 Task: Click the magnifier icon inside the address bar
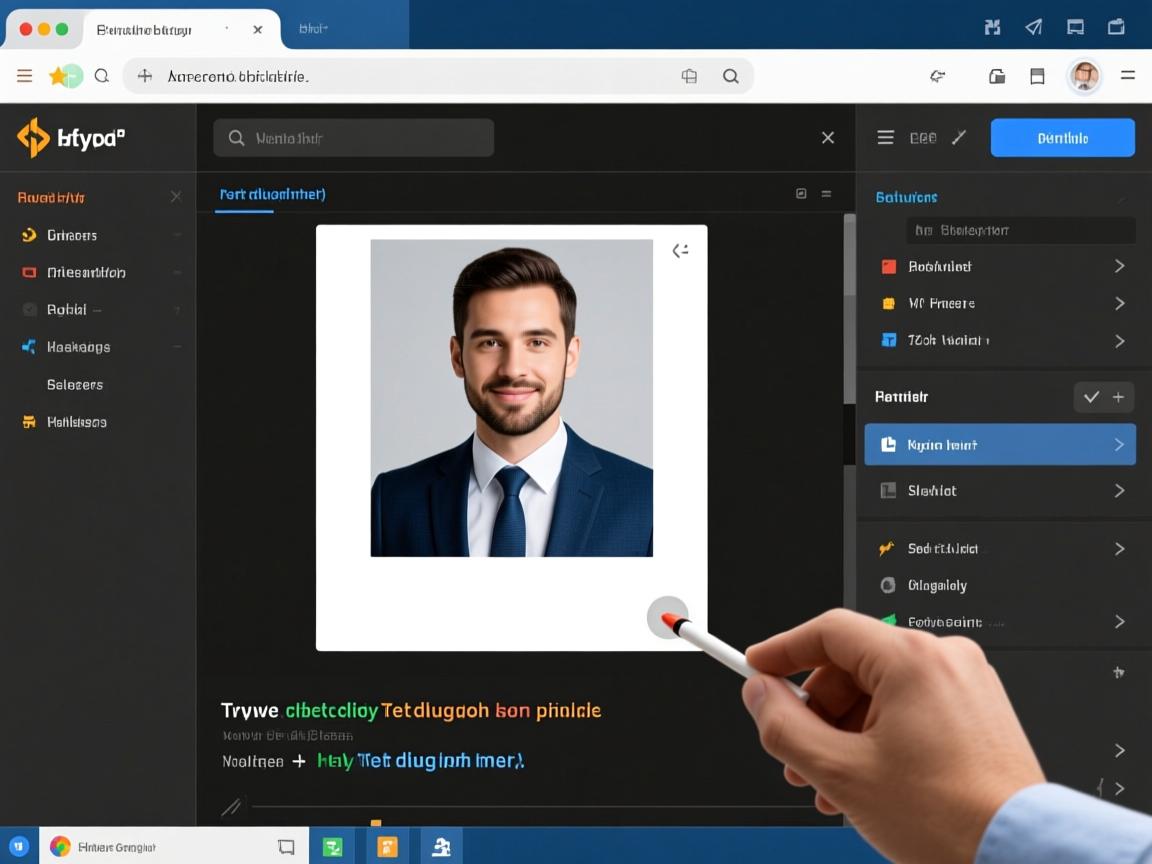pyautogui.click(x=731, y=76)
